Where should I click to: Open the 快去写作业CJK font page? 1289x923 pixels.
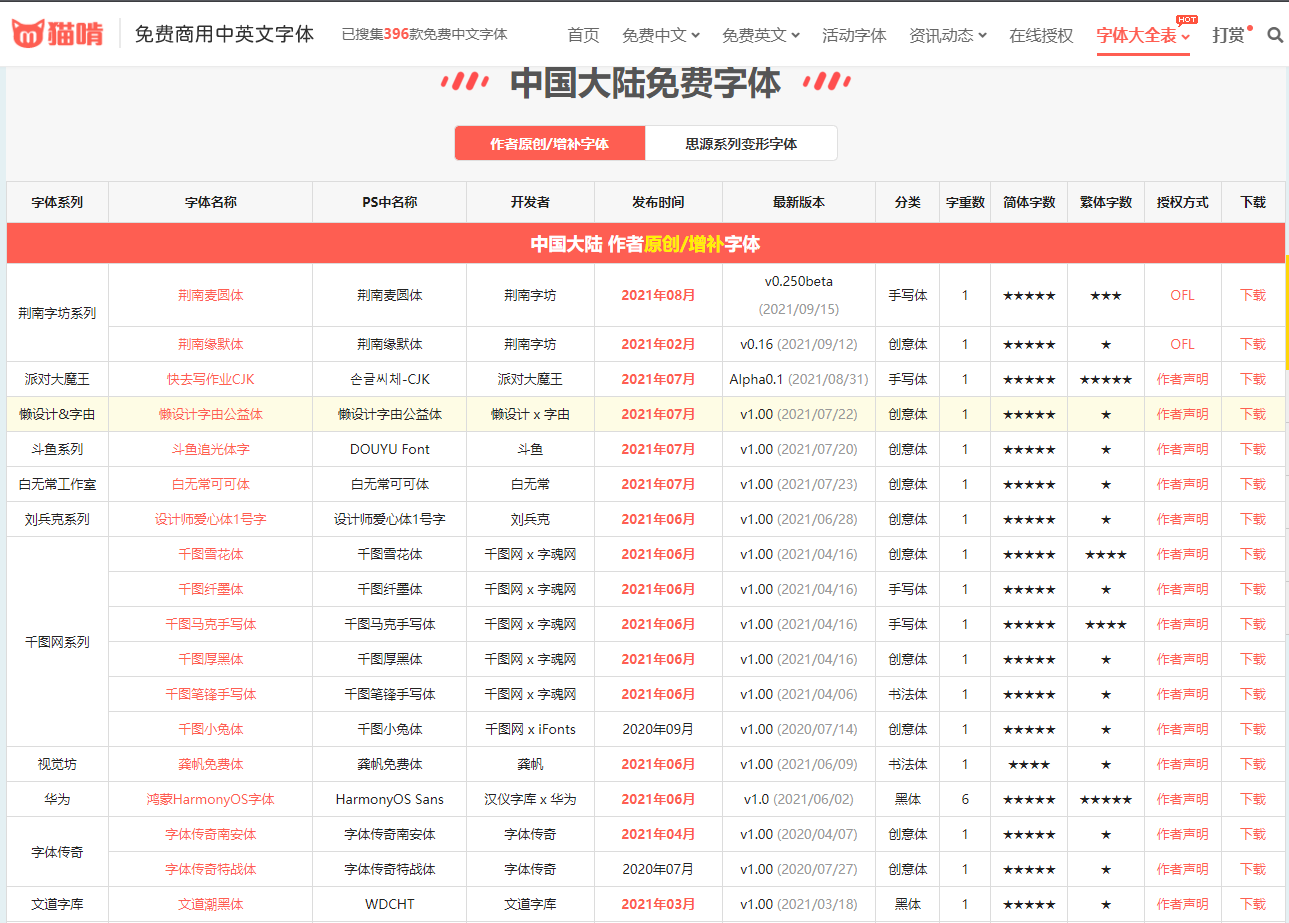coord(209,378)
